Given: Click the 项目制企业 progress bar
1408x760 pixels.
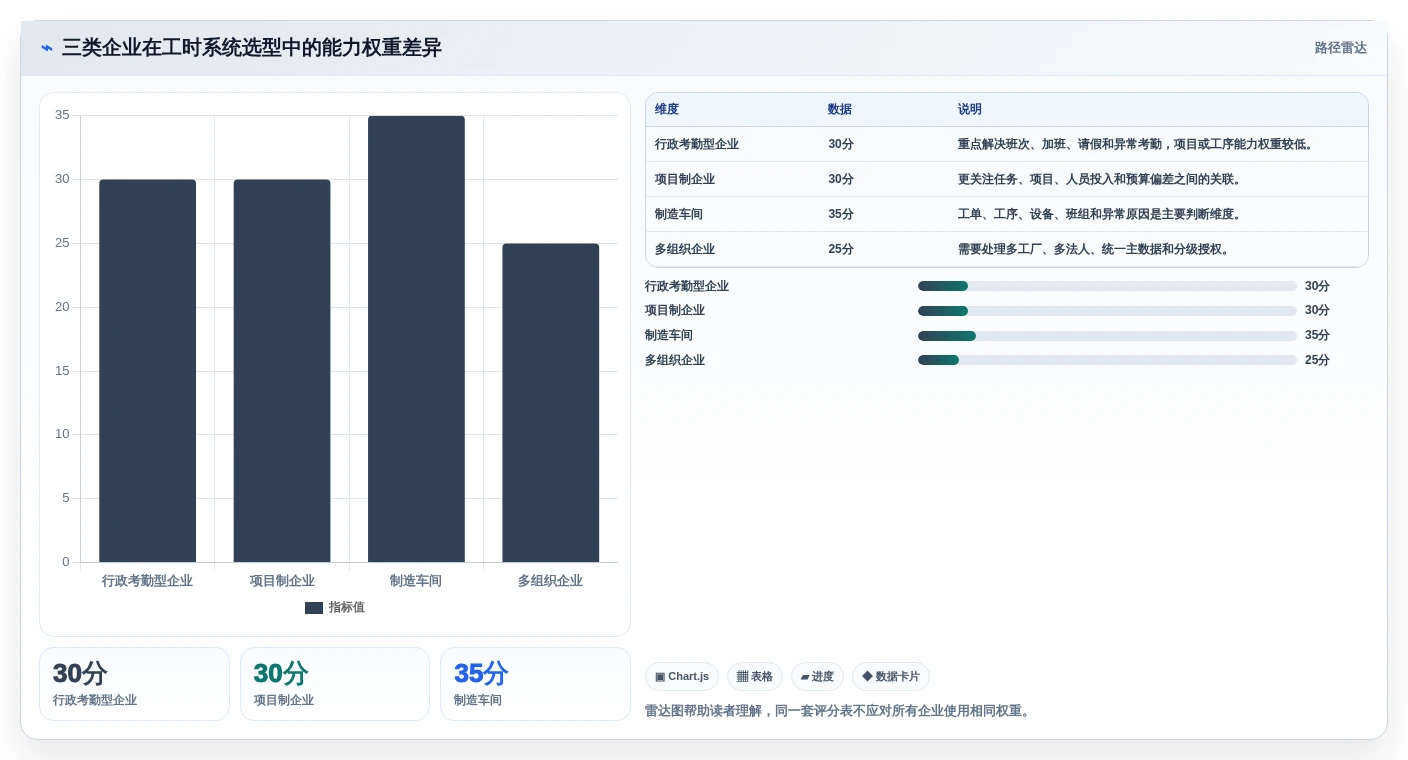Looking at the screenshot, I should pos(1107,310).
